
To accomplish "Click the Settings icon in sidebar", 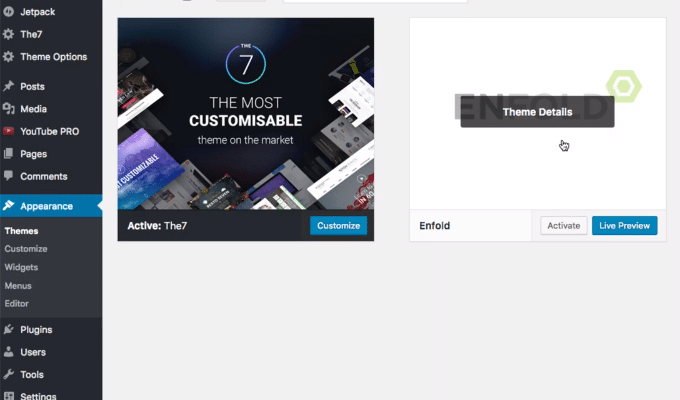I will tap(8, 396).
